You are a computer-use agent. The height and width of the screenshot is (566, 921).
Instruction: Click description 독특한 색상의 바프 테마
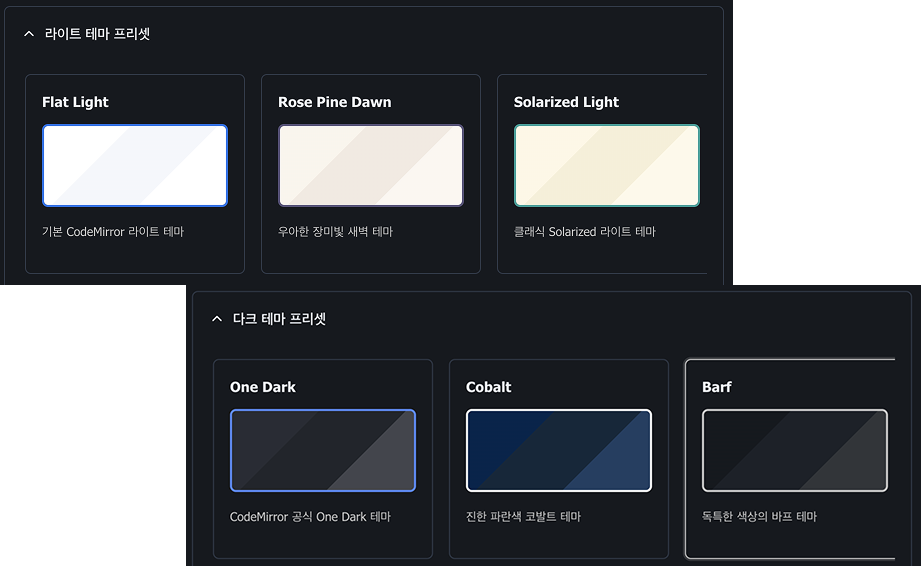[759, 517]
